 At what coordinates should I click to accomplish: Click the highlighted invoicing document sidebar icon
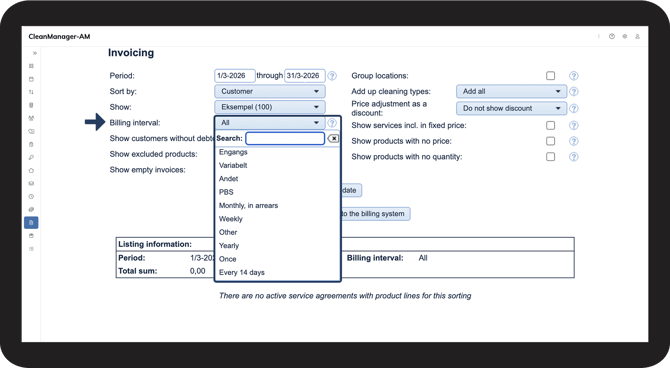click(31, 223)
